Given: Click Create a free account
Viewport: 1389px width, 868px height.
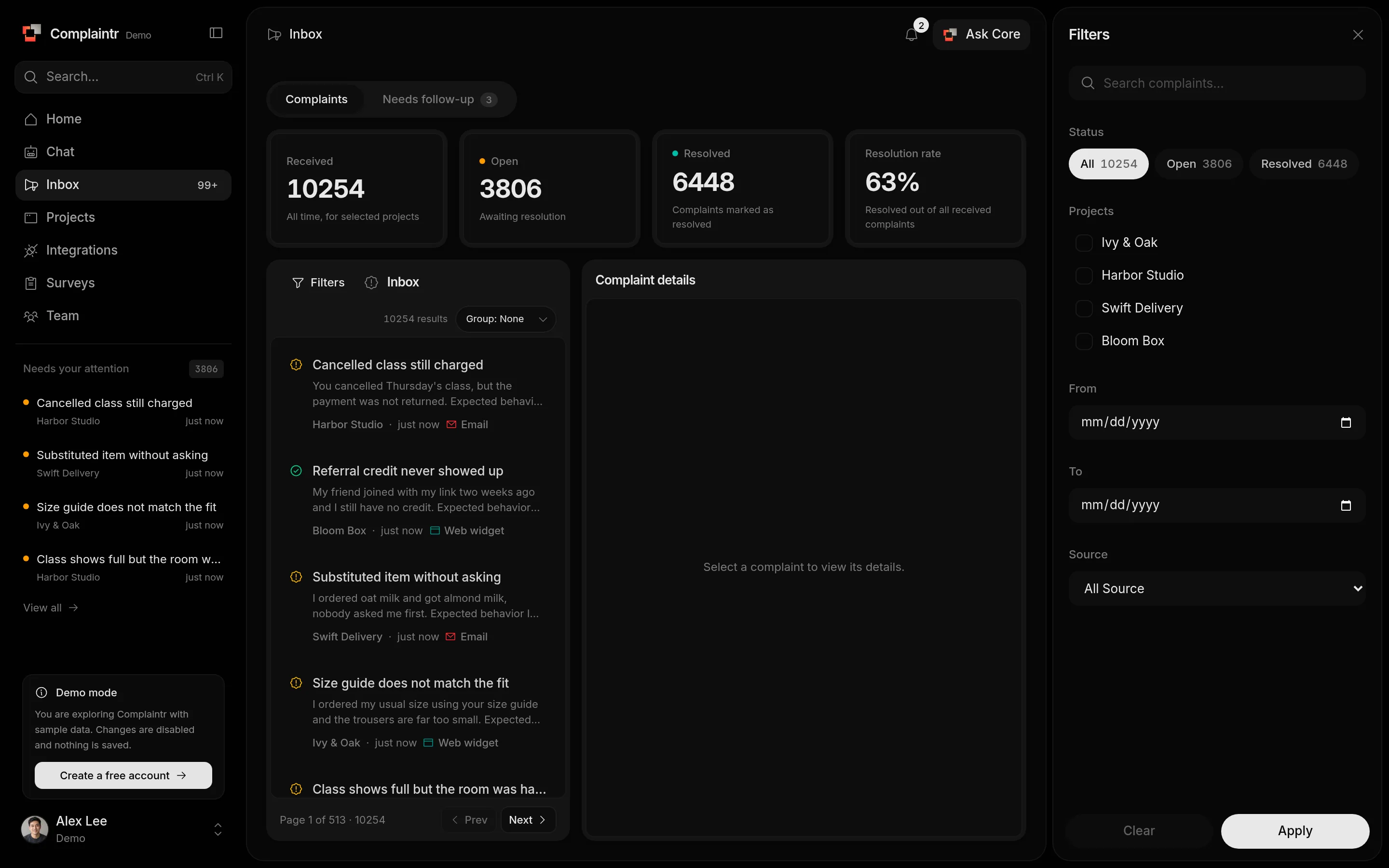Looking at the screenshot, I should click(x=123, y=775).
